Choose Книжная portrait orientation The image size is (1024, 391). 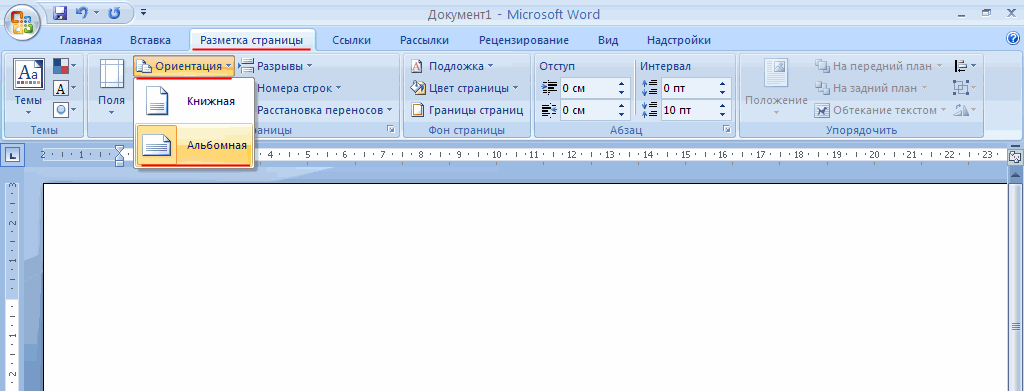[x=194, y=101]
